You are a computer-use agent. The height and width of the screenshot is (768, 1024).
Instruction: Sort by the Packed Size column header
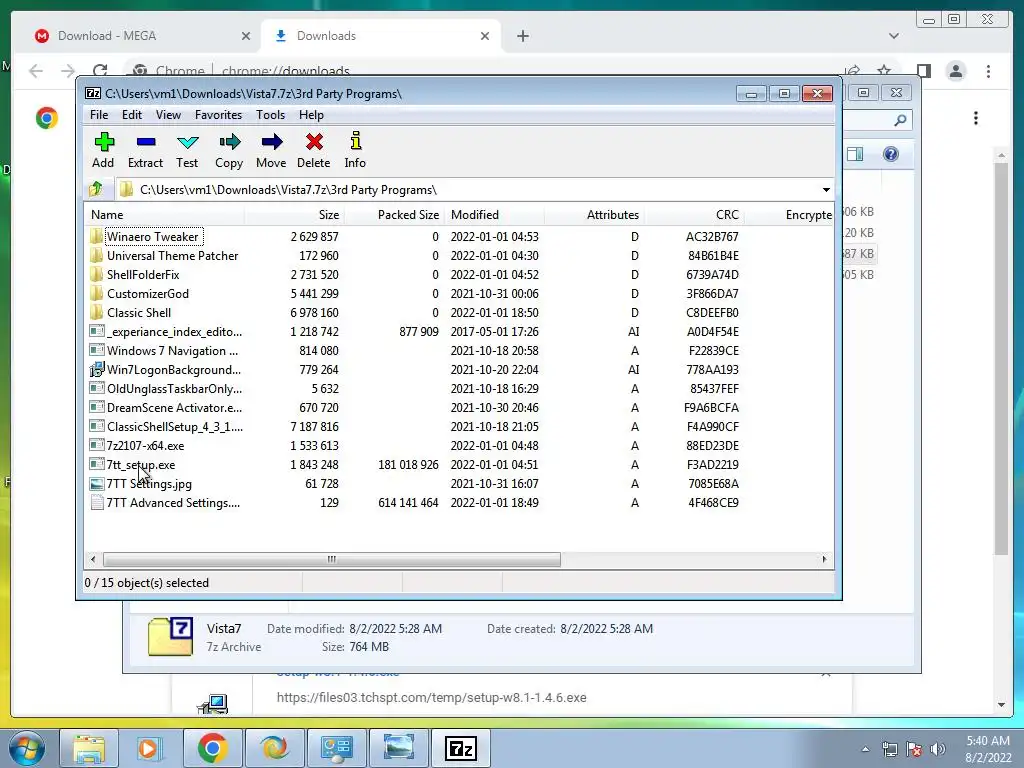[x=394, y=215]
